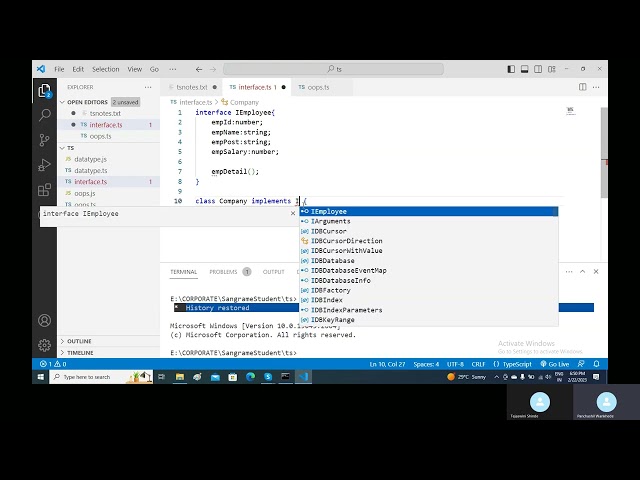Close the IEmployee suggestion details popup
The height and width of the screenshot is (480, 640).
293,213
